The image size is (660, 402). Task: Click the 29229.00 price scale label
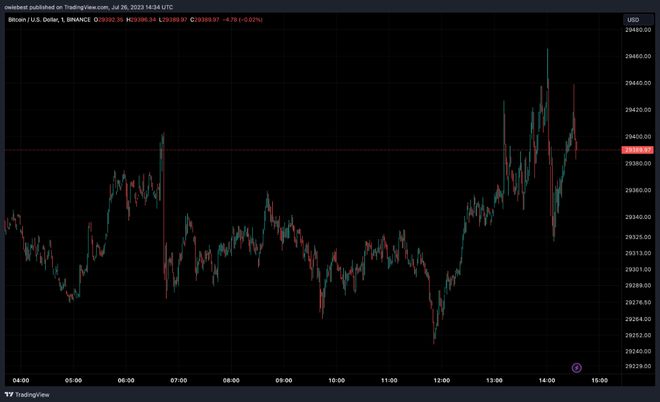pyautogui.click(x=637, y=366)
